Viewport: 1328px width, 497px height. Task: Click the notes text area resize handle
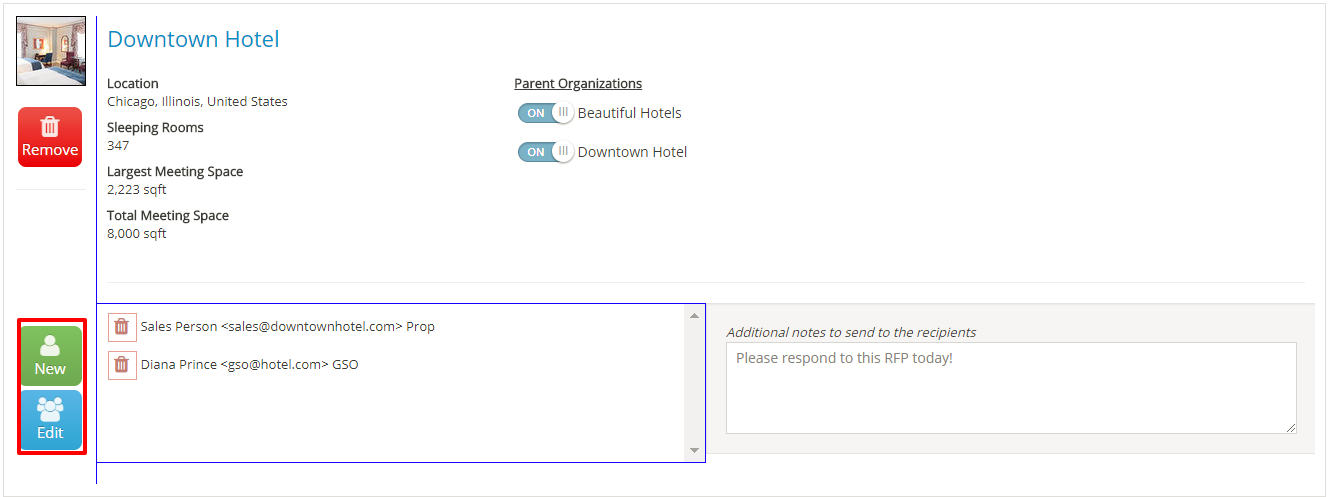(x=1290, y=427)
